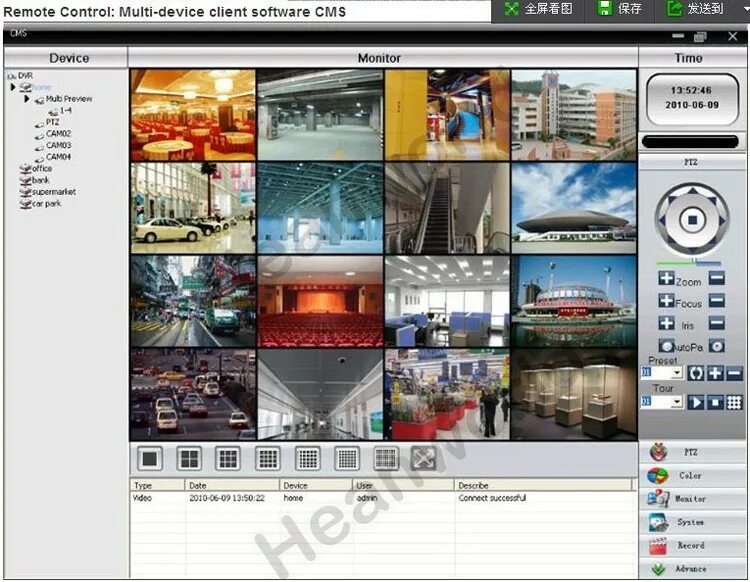Image resolution: width=750 pixels, height=582 pixels.
Task: Select the four-view grid layout
Action: click(189, 459)
